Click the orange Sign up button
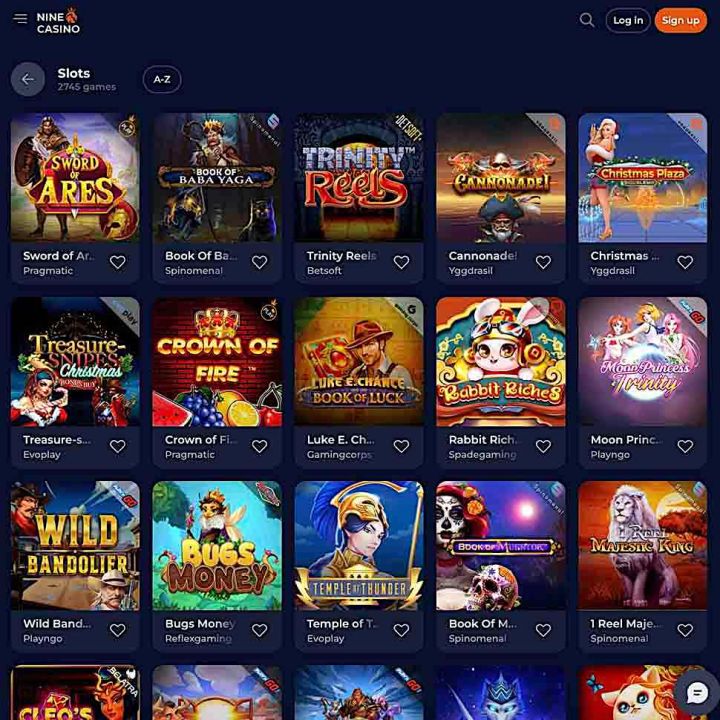 (681, 20)
